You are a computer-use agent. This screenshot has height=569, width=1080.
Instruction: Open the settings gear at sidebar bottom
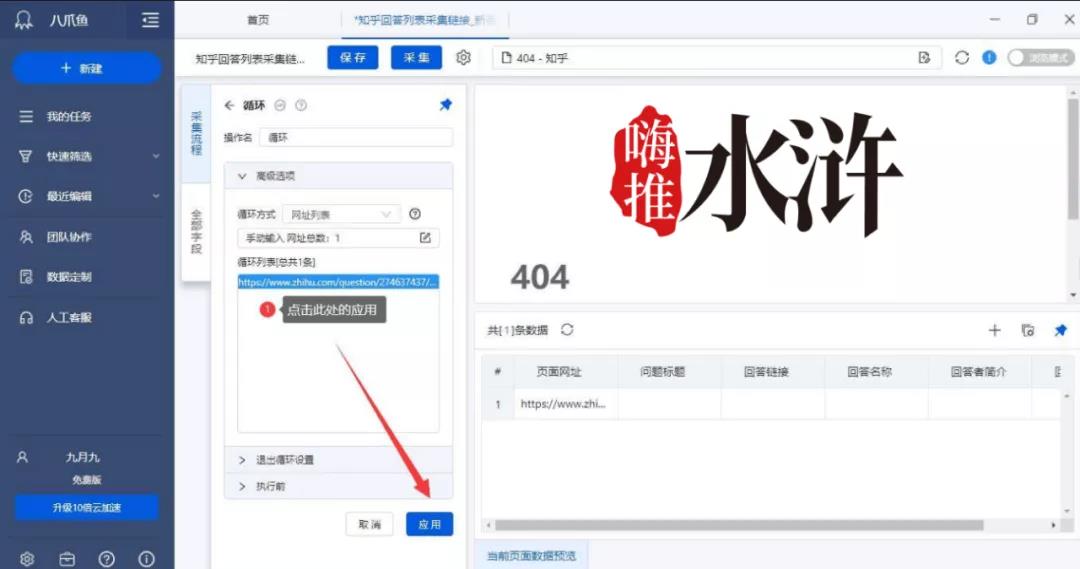(27, 559)
